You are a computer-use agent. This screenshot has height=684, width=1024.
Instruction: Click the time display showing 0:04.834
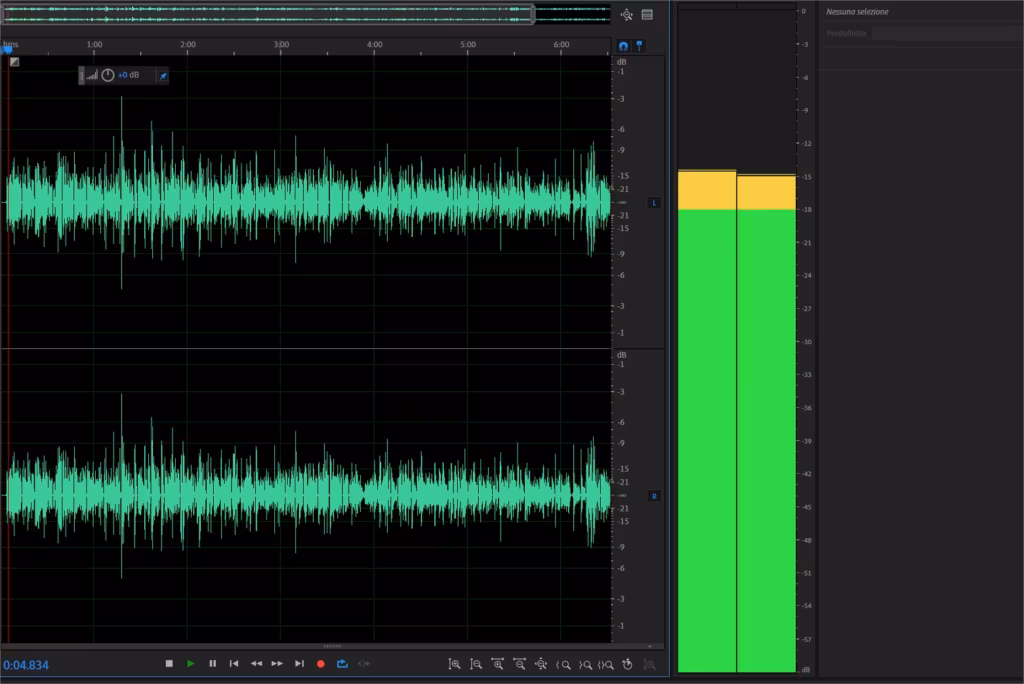click(27, 663)
